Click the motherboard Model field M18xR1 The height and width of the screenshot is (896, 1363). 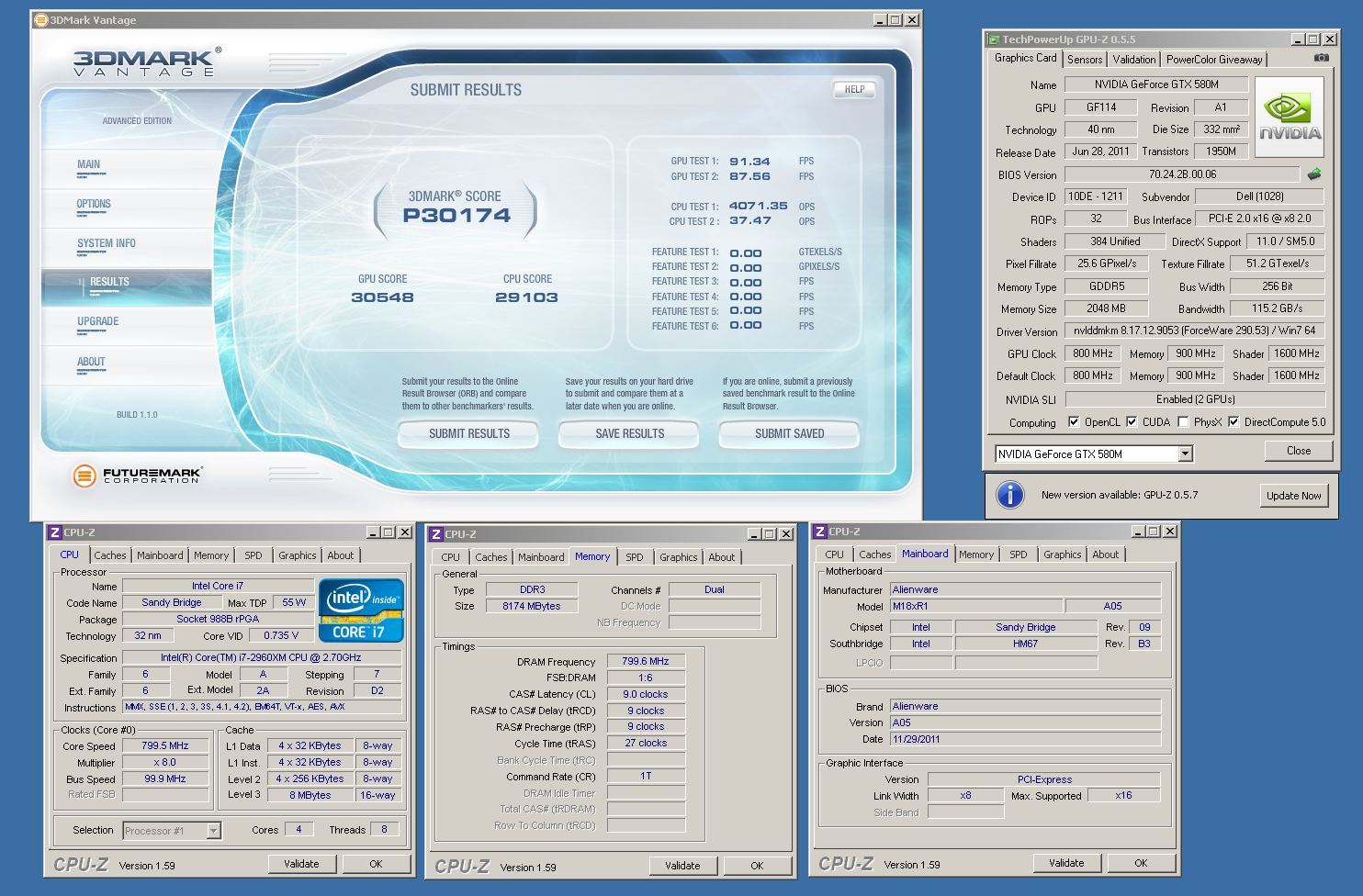tap(975, 606)
